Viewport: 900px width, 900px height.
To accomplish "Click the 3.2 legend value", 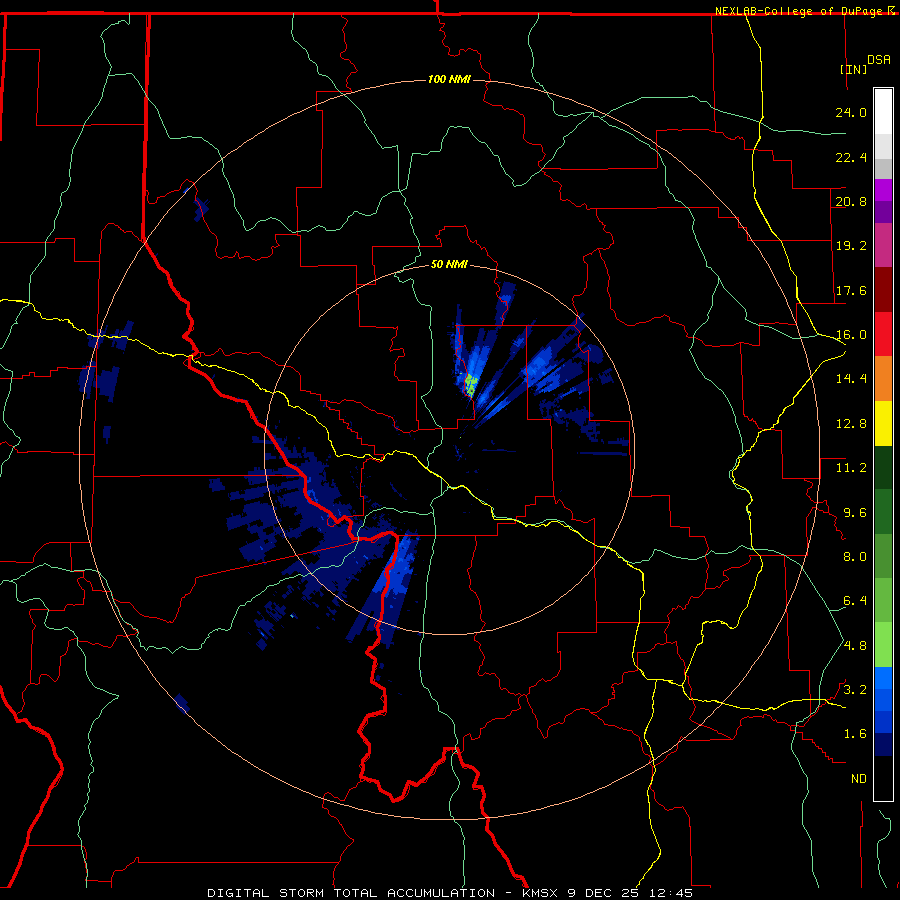I will tap(855, 690).
